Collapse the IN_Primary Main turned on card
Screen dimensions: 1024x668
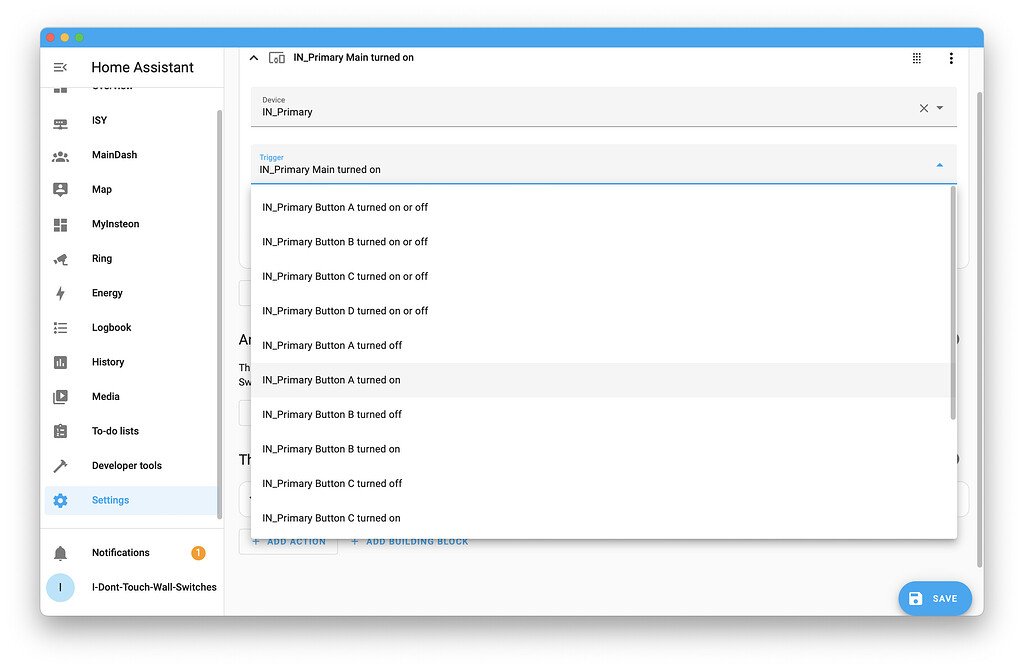[x=254, y=57]
